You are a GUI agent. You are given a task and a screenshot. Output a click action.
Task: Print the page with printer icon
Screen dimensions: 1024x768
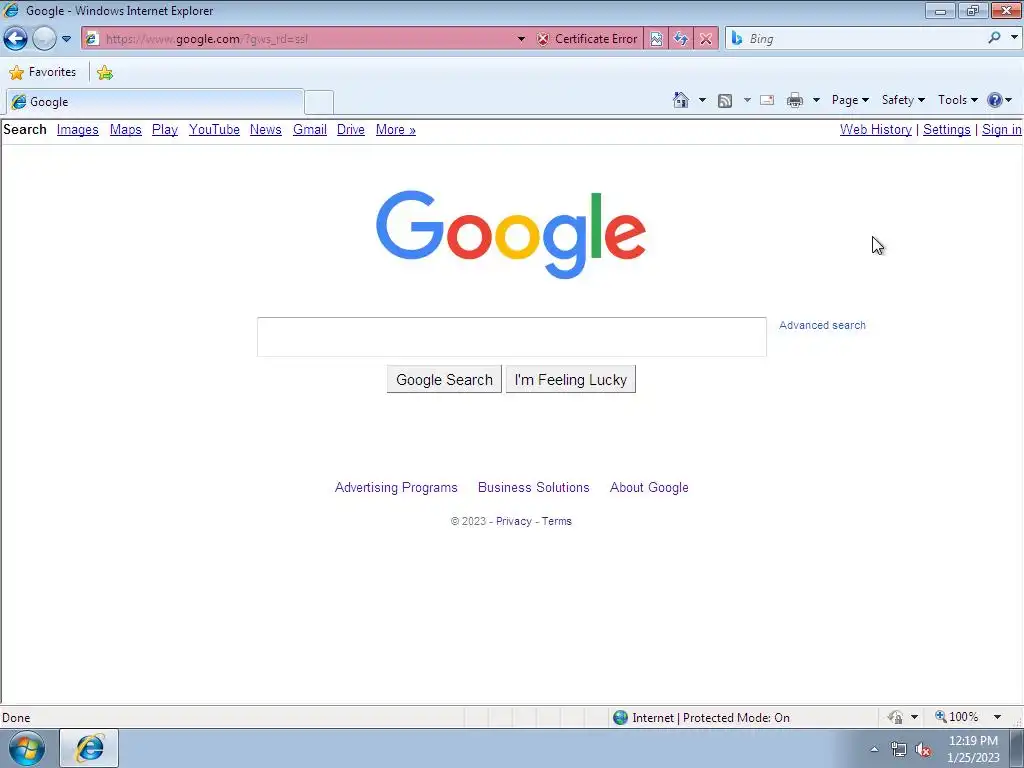coord(795,101)
